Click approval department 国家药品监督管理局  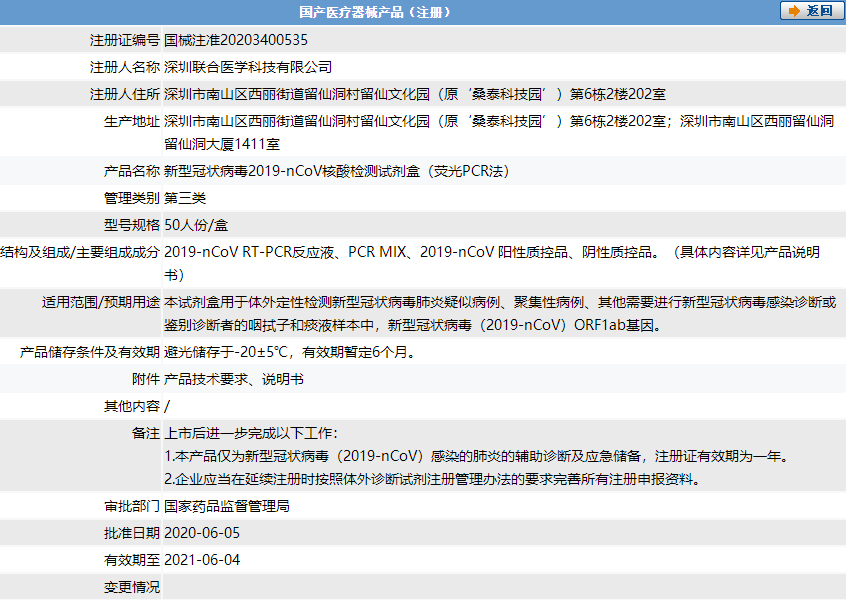coord(227,506)
